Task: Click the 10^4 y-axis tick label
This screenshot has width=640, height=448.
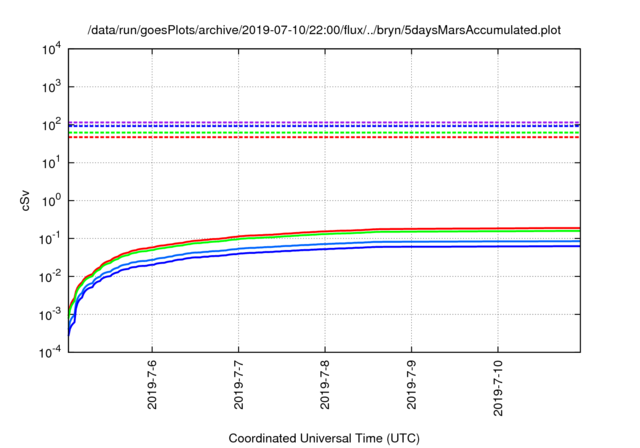Action: click(x=51, y=50)
